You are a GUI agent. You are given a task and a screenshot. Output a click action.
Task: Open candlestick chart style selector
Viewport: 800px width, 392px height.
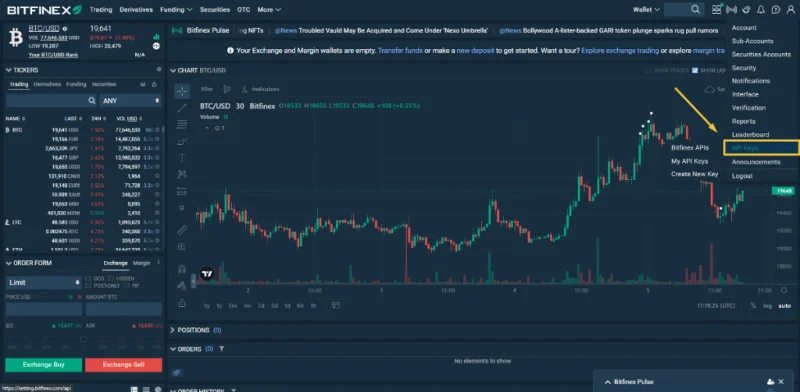(x=227, y=89)
